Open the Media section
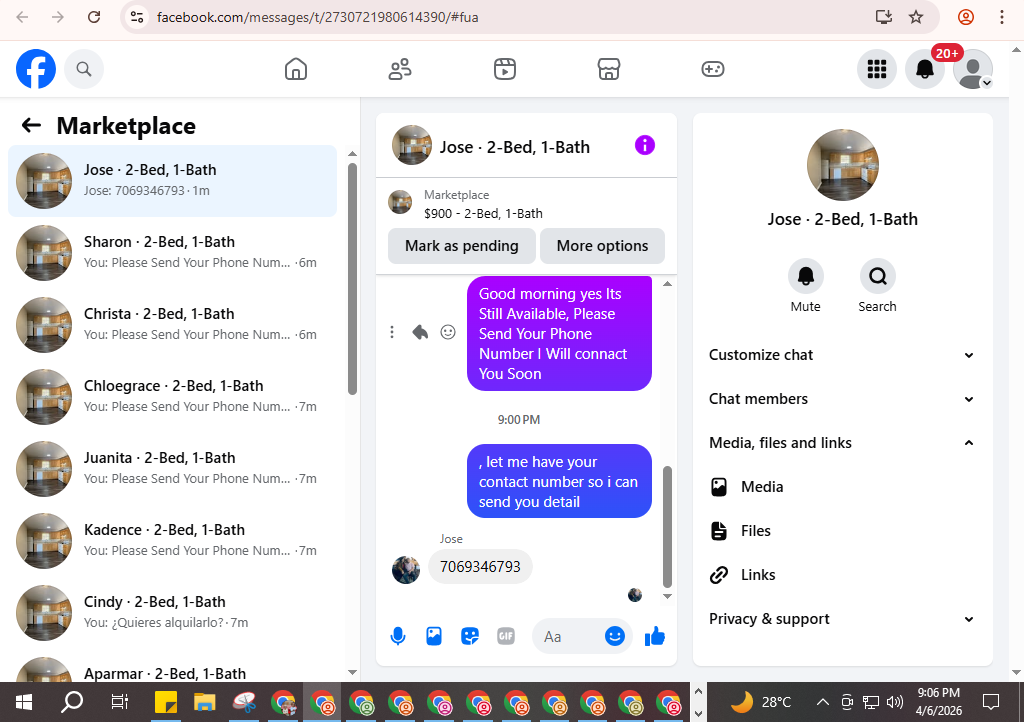This screenshot has width=1024, height=722. 842,487
